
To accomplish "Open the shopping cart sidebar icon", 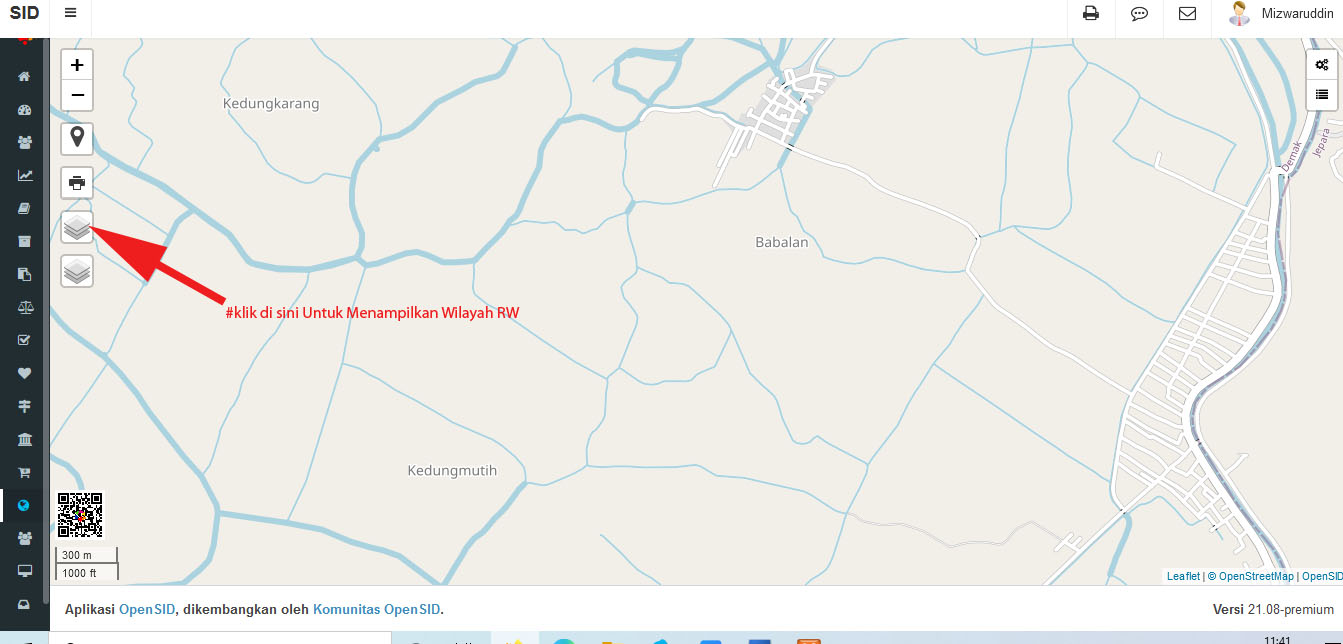I will click(x=24, y=472).
